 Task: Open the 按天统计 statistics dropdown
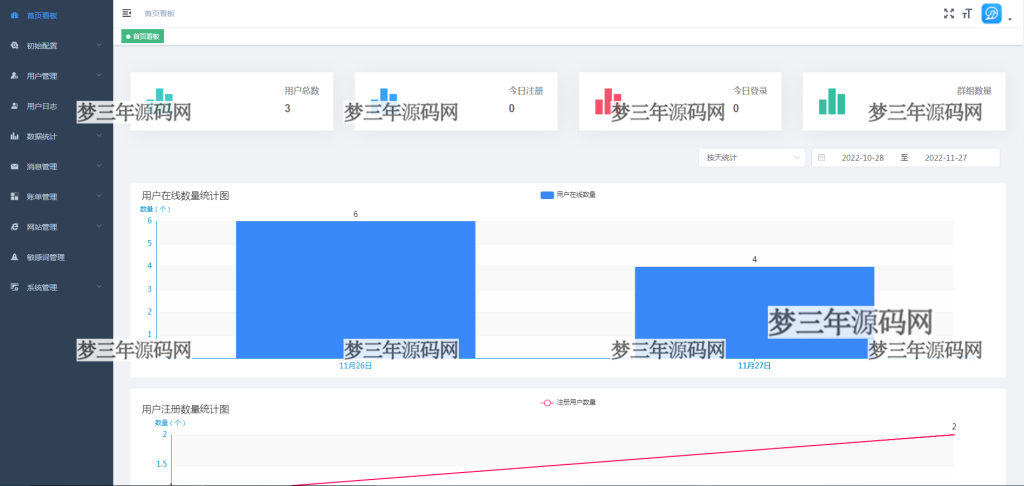tap(752, 157)
